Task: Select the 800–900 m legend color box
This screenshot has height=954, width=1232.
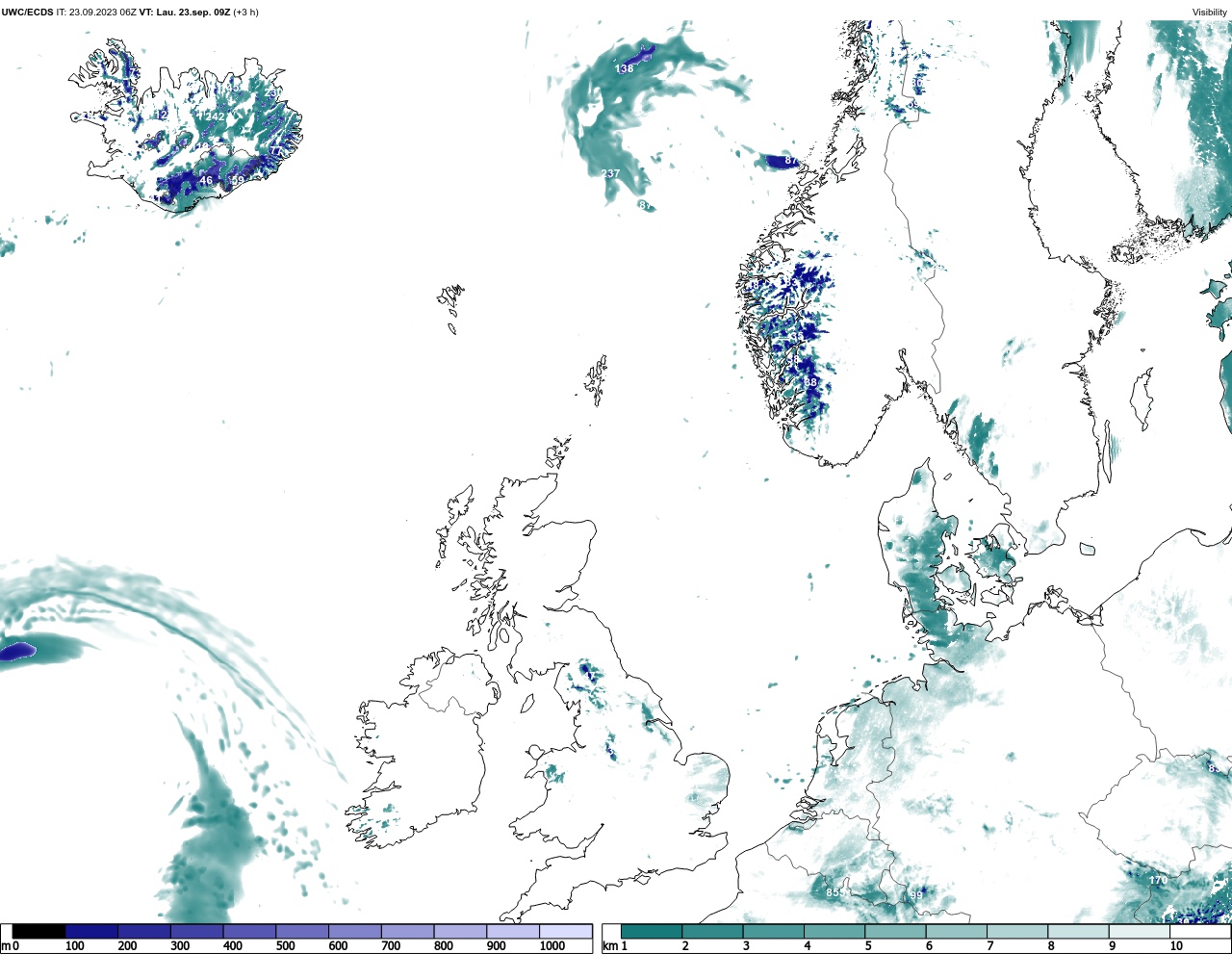Action: tap(460, 931)
